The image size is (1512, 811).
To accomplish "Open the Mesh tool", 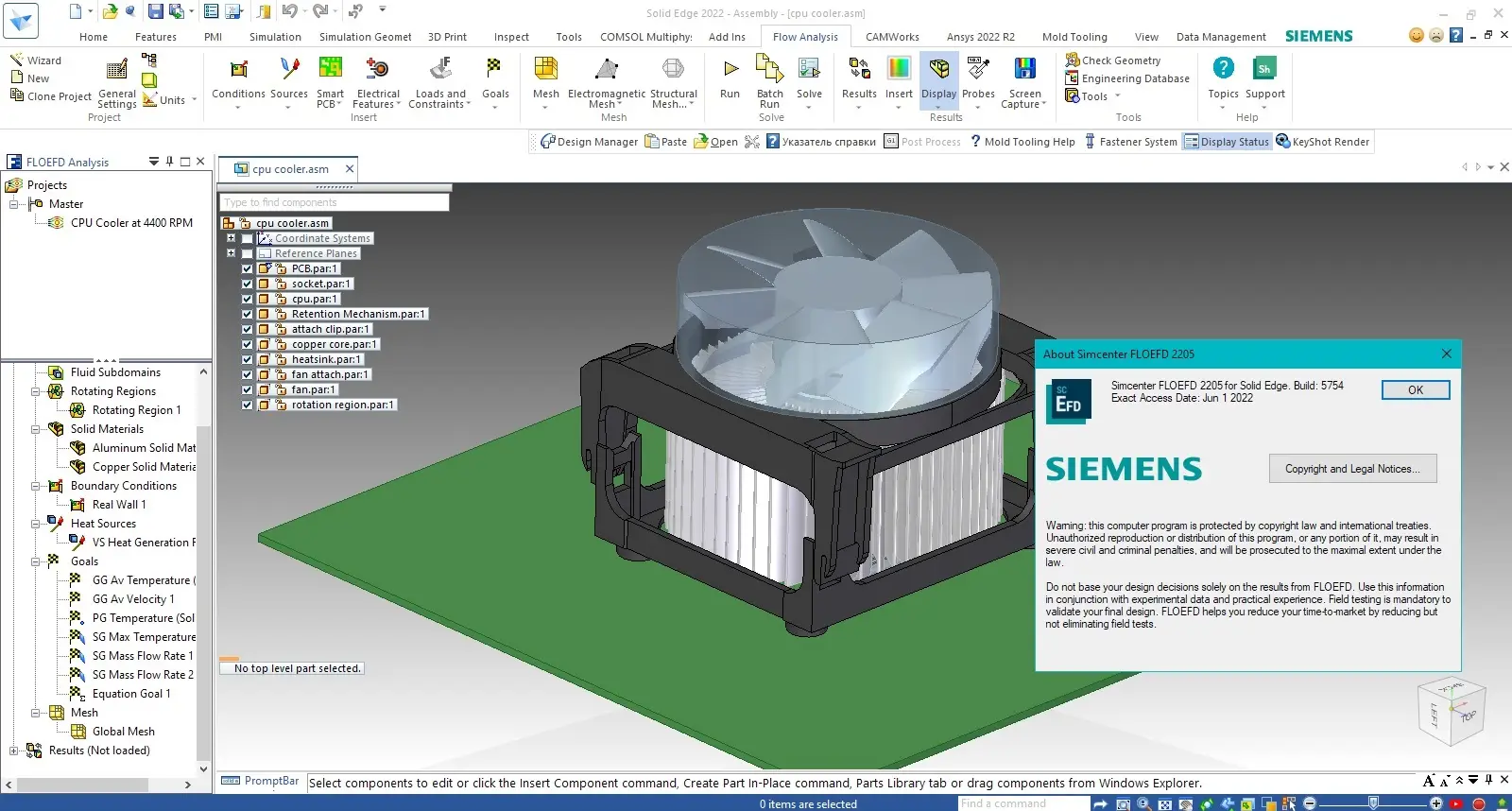I will pos(545,80).
